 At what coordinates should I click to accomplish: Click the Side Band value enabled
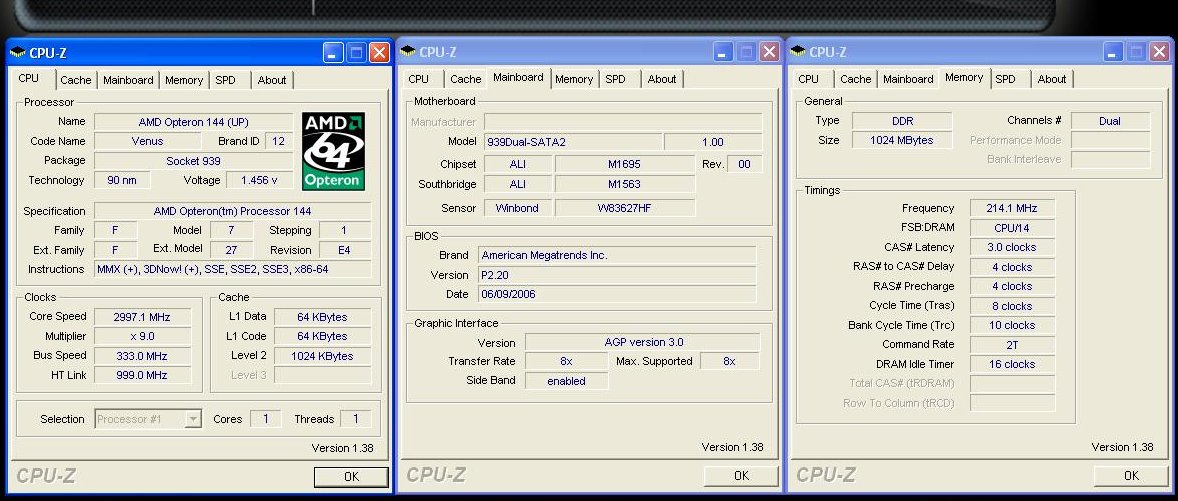566,381
